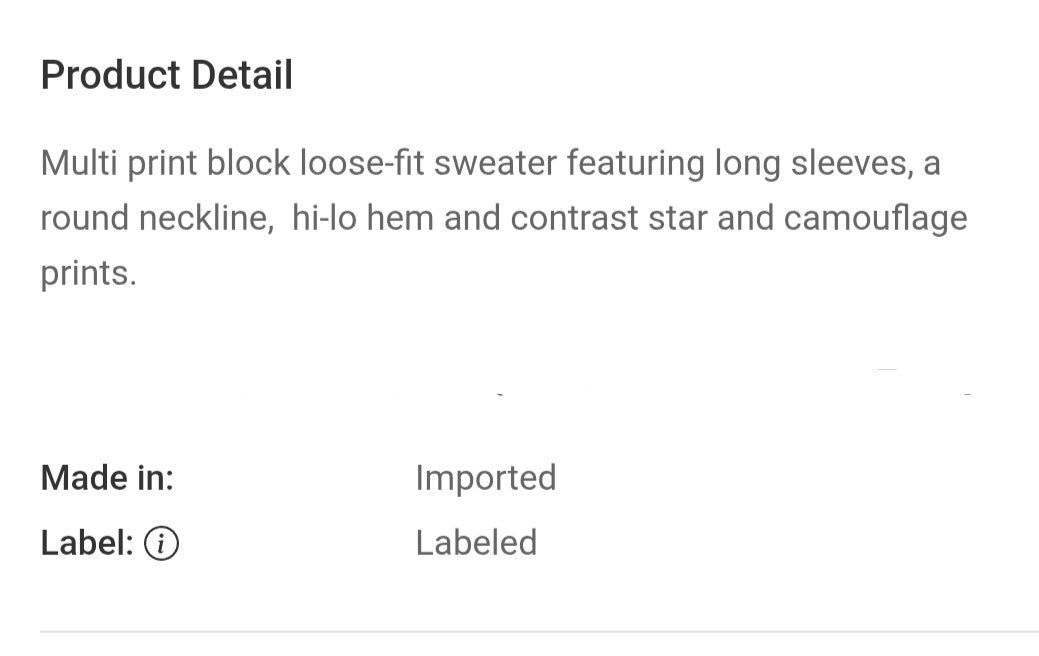Click the info icon beside Label
The height and width of the screenshot is (656, 1039).
(162, 544)
